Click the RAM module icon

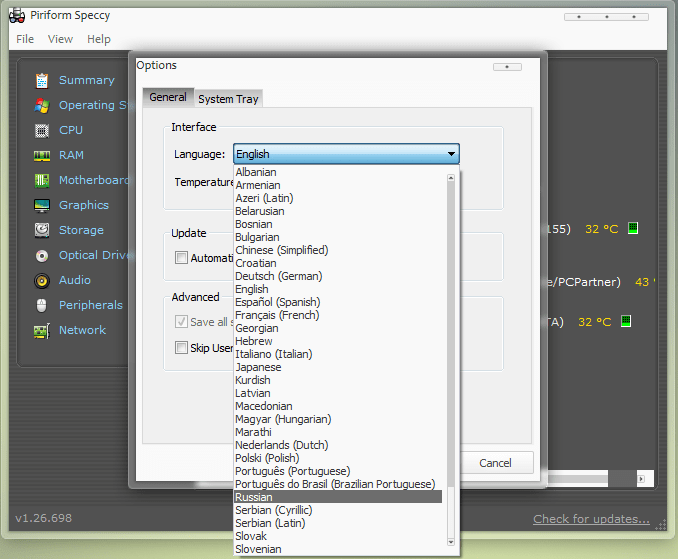click(42, 156)
